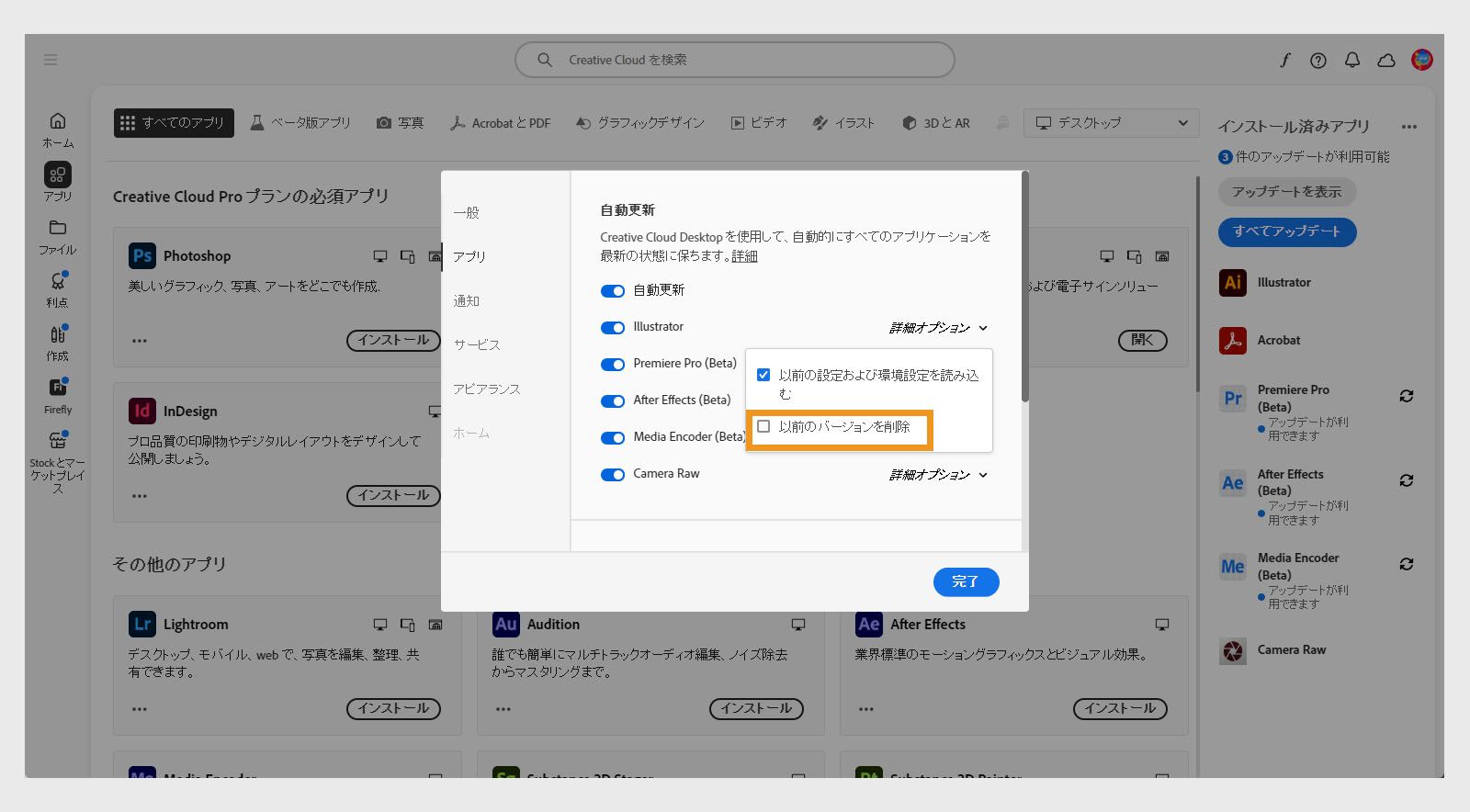Expand Camera Raw 詳細オプション expander

[938, 475]
